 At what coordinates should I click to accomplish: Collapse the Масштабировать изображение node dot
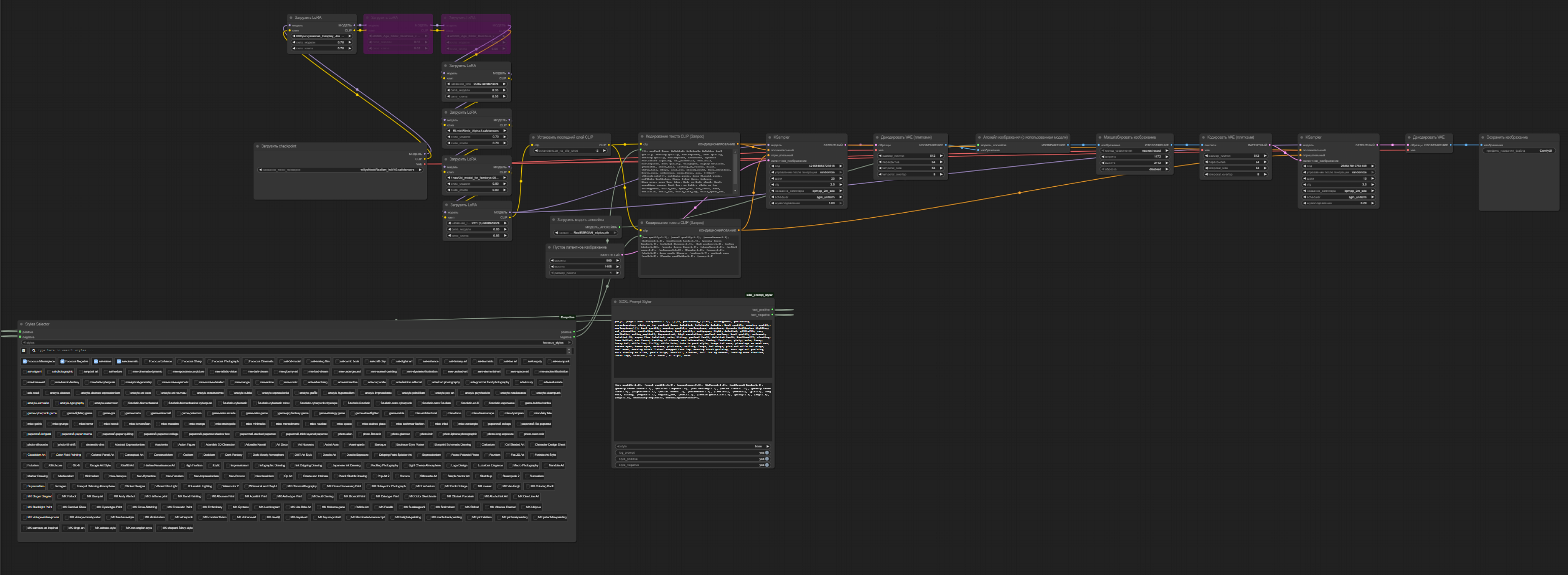(x=1100, y=138)
